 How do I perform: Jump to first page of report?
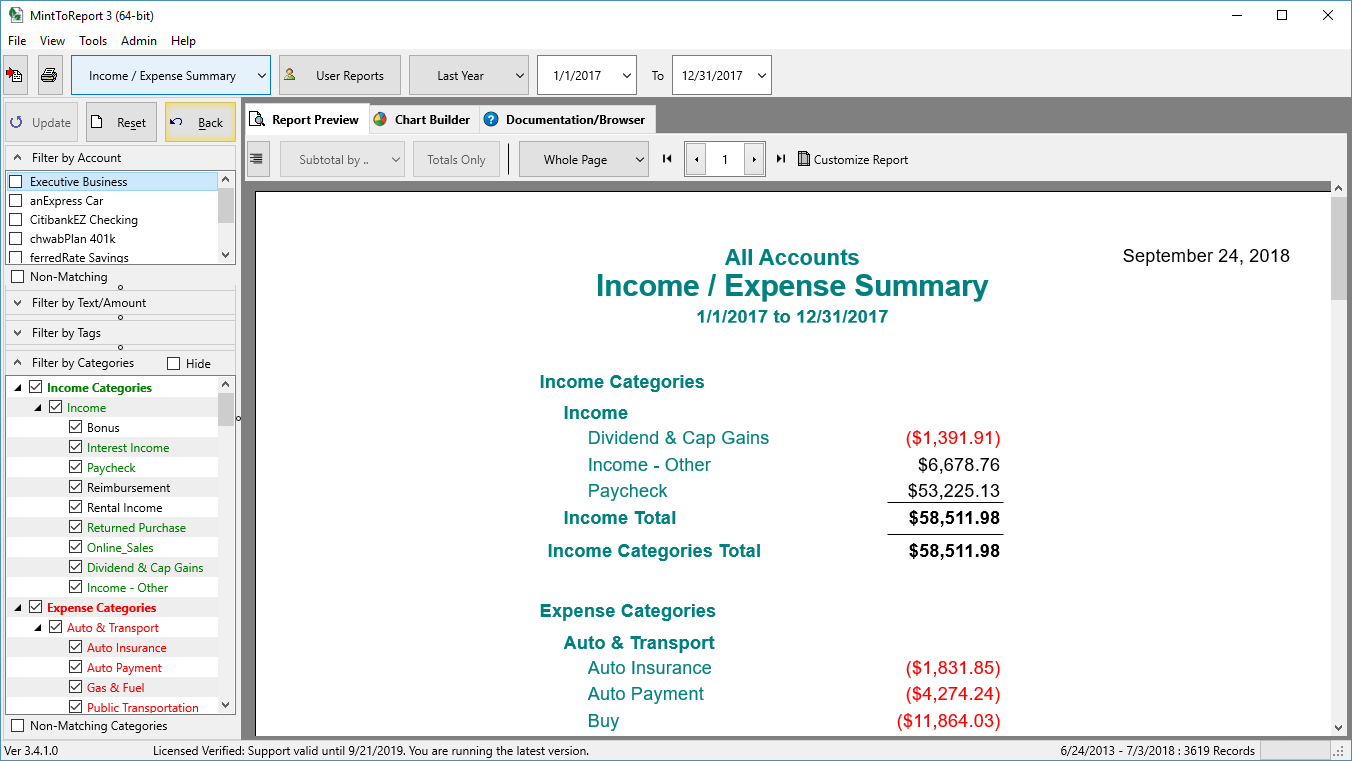point(667,159)
